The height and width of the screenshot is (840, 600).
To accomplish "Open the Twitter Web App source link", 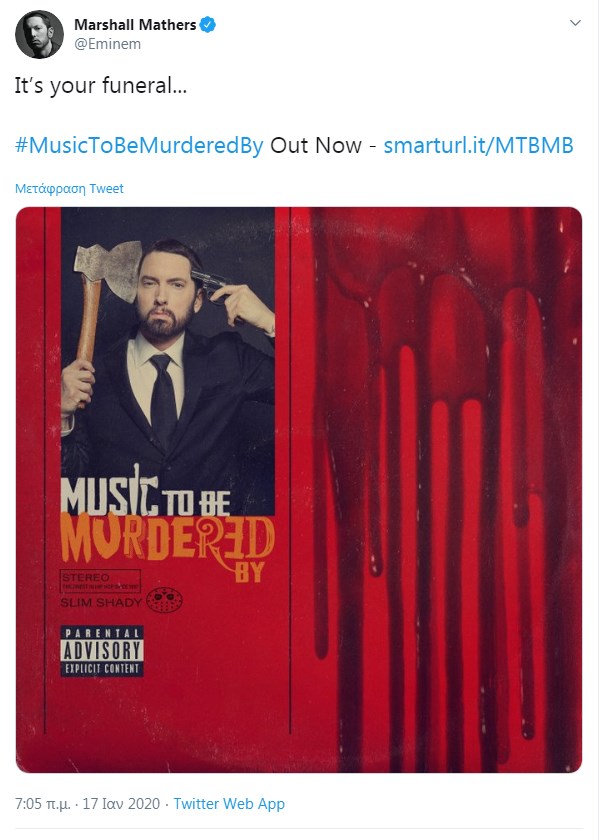I will [229, 804].
